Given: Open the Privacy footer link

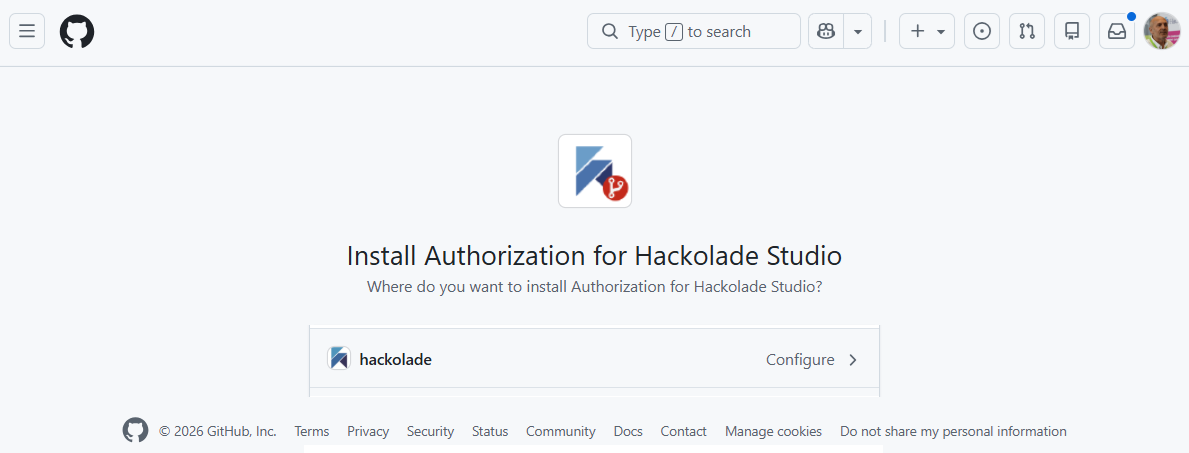Looking at the screenshot, I should [x=368, y=431].
